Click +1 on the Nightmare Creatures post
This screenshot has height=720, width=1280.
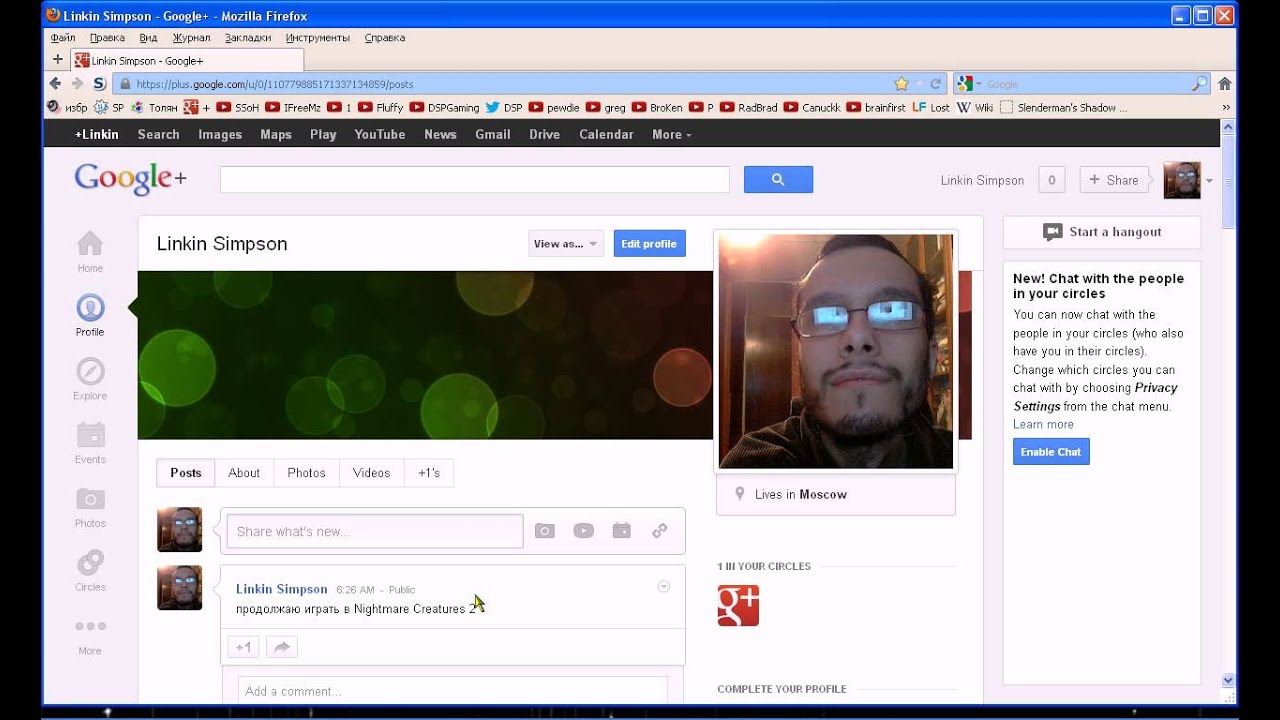(243, 647)
